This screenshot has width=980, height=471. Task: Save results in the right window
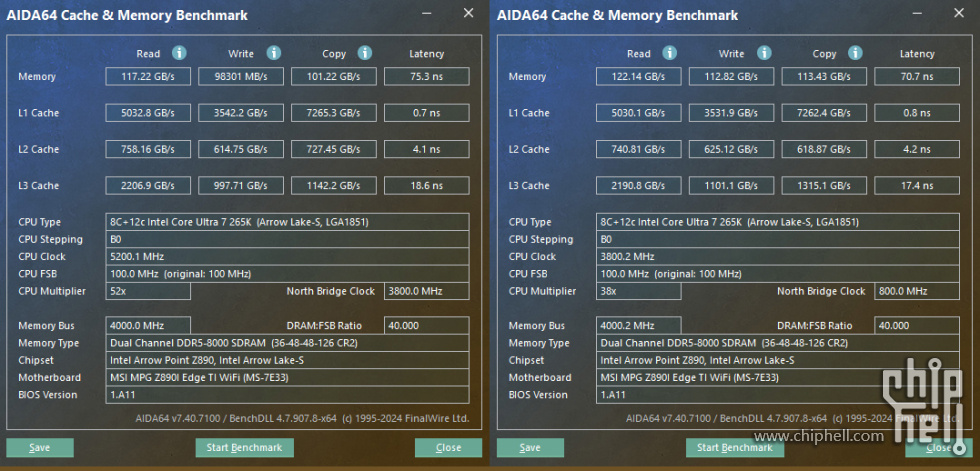pos(531,447)
